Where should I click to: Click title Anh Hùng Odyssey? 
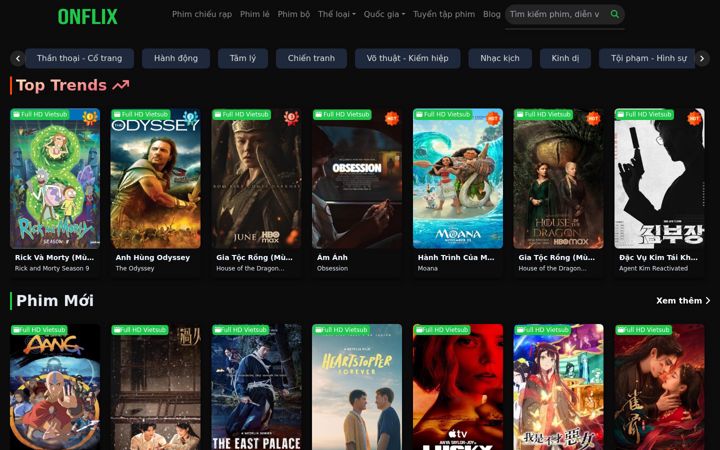point(152,258)
